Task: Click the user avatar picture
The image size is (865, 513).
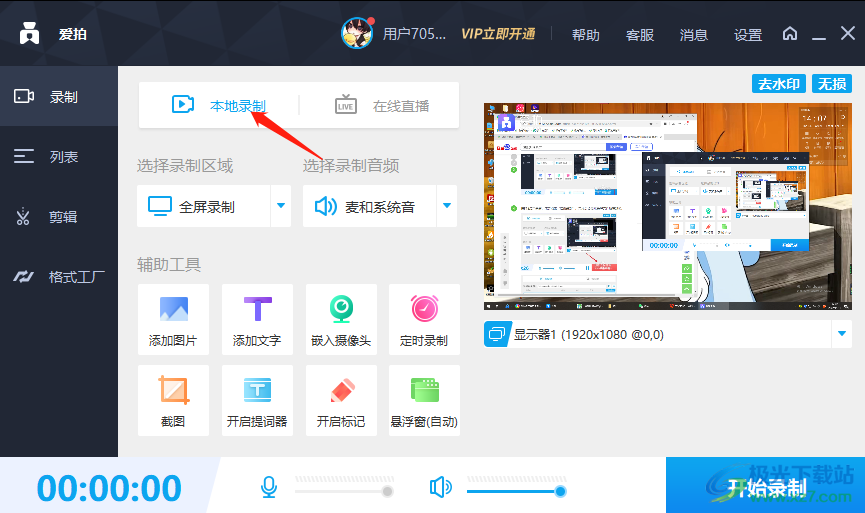Action: (x=356, y=33)
